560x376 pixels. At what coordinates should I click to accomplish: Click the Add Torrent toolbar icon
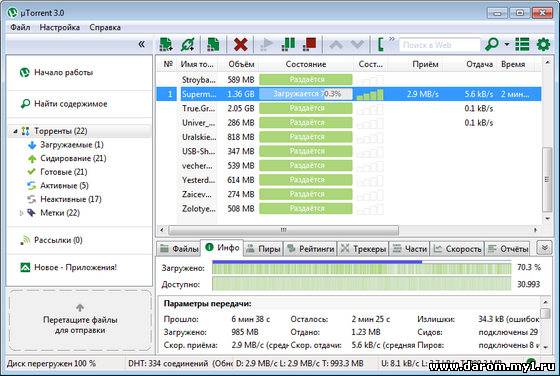166,44
